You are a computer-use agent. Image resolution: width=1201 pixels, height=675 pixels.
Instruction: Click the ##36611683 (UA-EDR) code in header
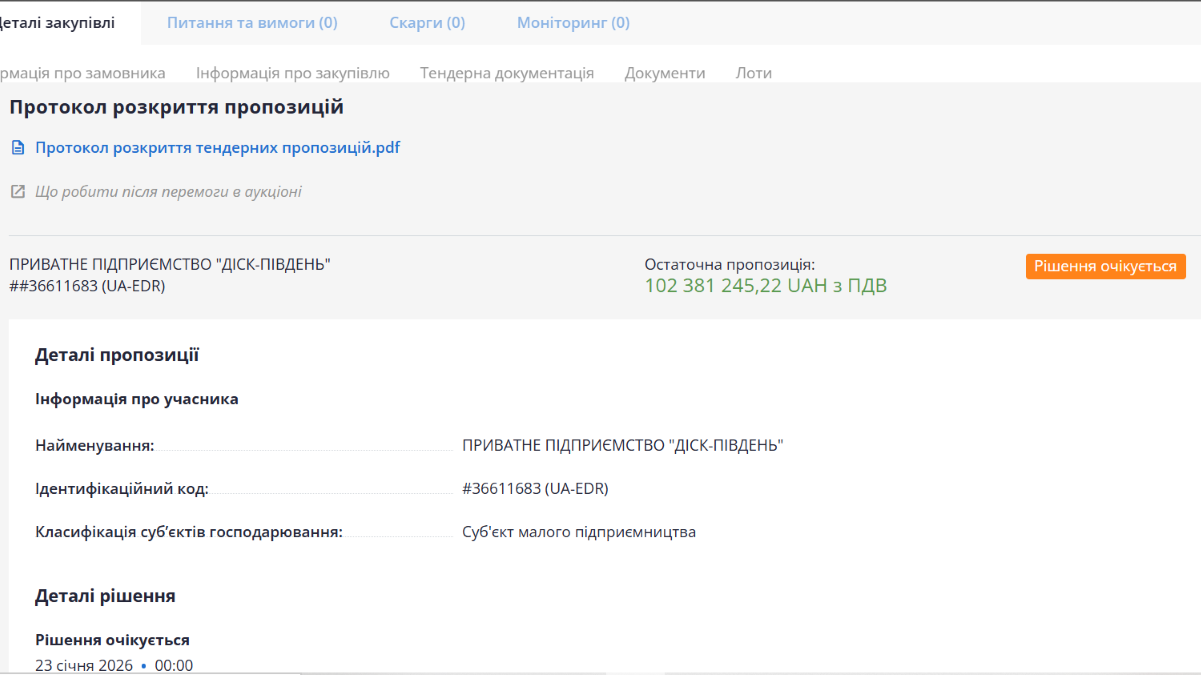pyautogui.click(x=87, y=285)
